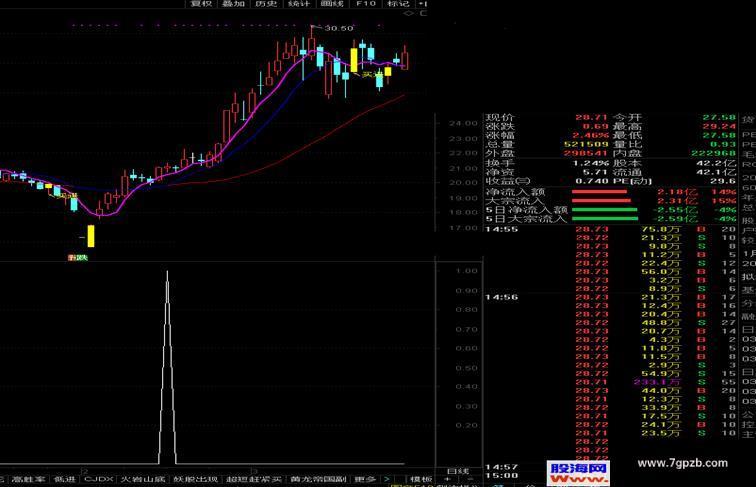The width and height of the screenshot is (756, 487).
Task: Click the minus zoom-out button by 模板
Action: pos(470,479)
